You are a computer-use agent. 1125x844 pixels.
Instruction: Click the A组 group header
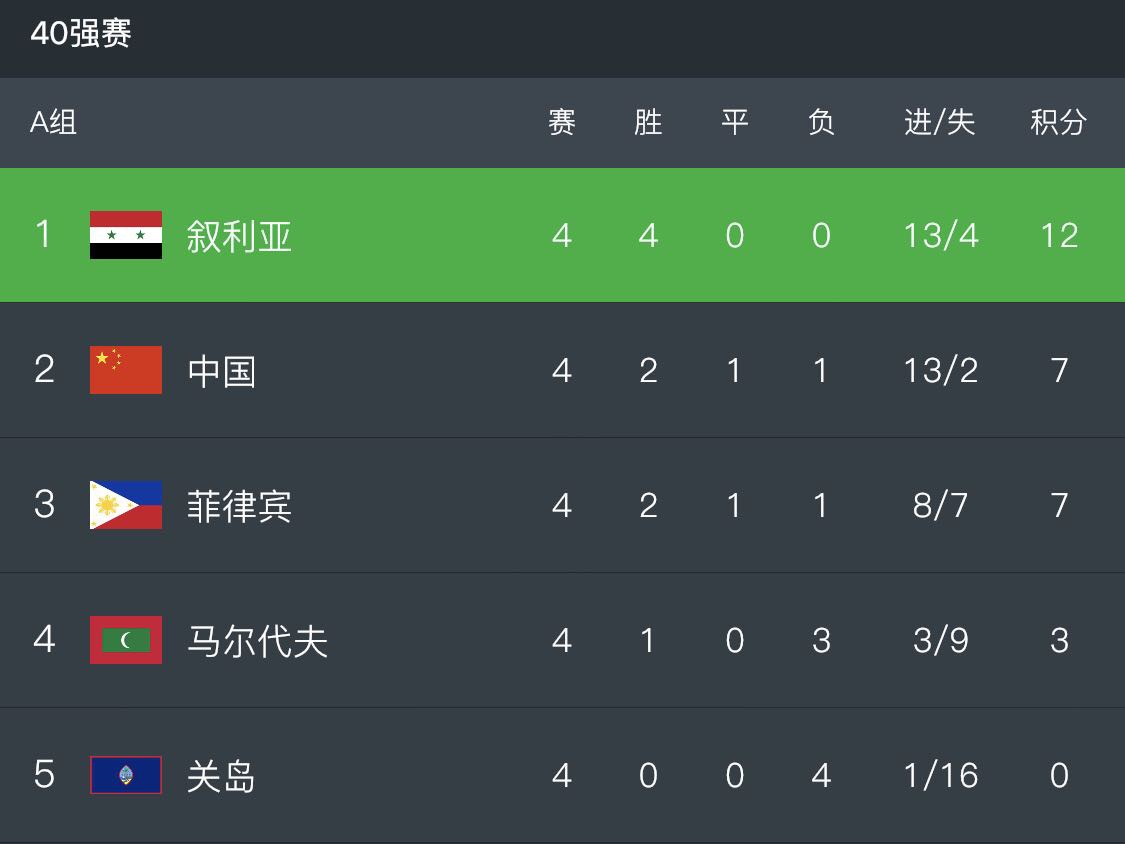click(53, 122)
